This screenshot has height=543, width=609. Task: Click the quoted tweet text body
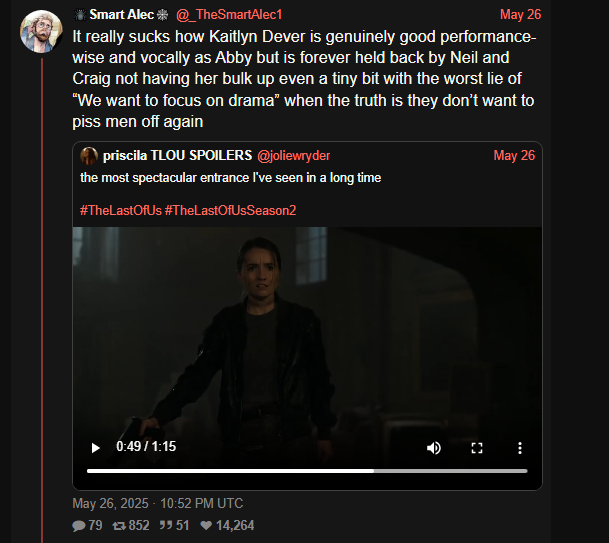230,178
